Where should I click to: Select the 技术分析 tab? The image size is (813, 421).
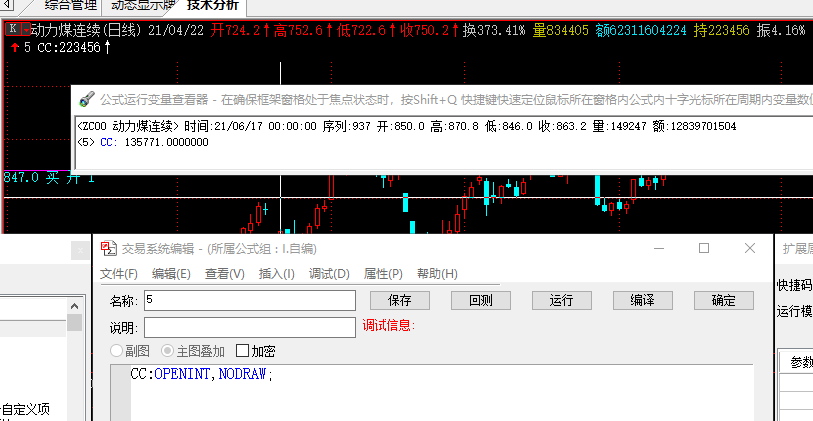[213, 6]
